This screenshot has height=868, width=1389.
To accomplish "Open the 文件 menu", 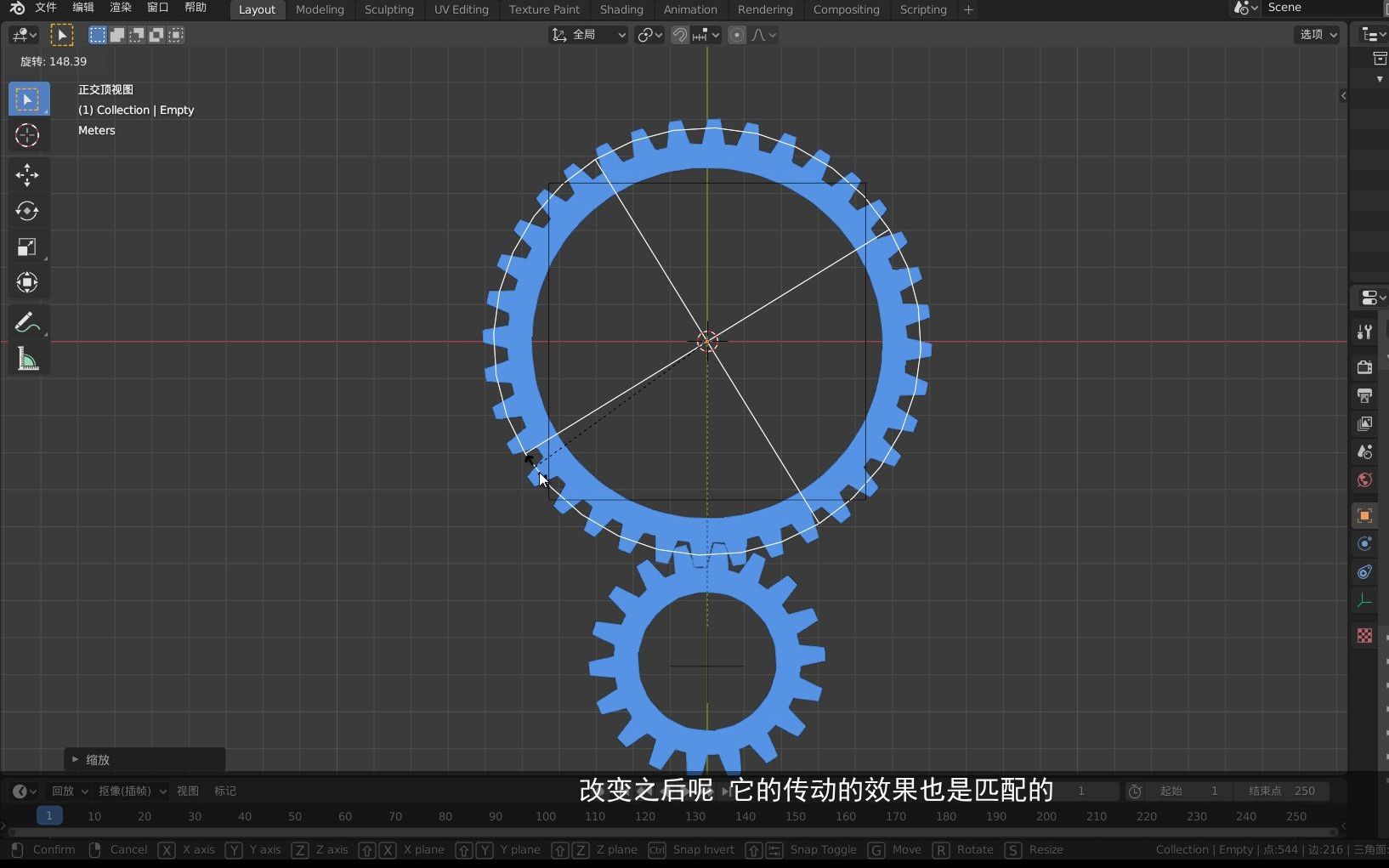I will 45,8.
